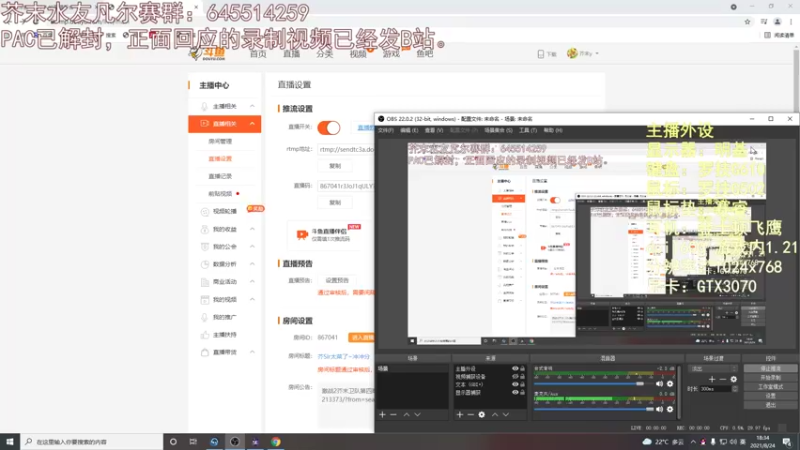Collapse the 直播相关 sidebar section
800x450 pixels.
tap(252, 123)
